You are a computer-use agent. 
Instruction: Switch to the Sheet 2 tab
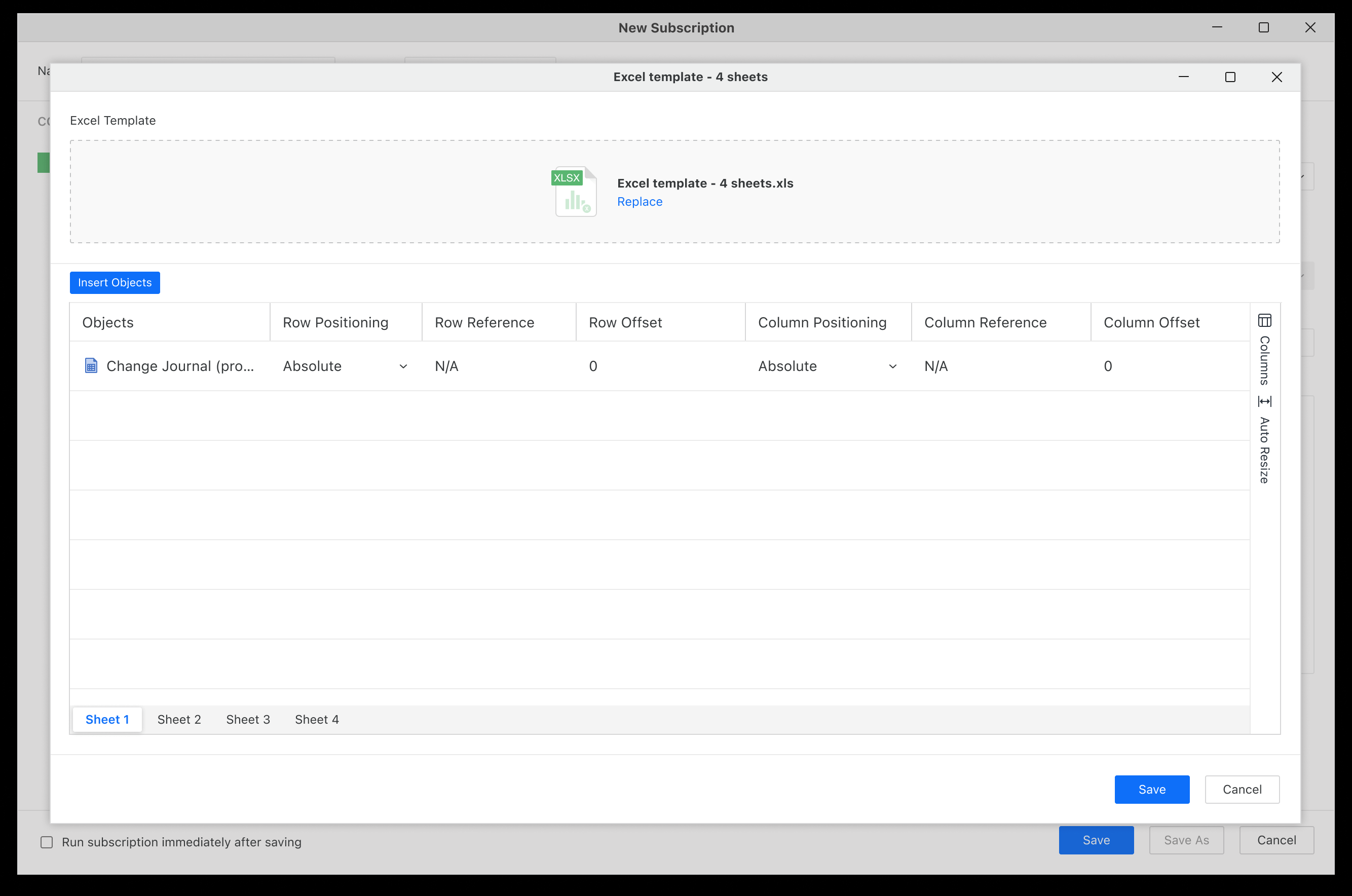pos(179,720)
